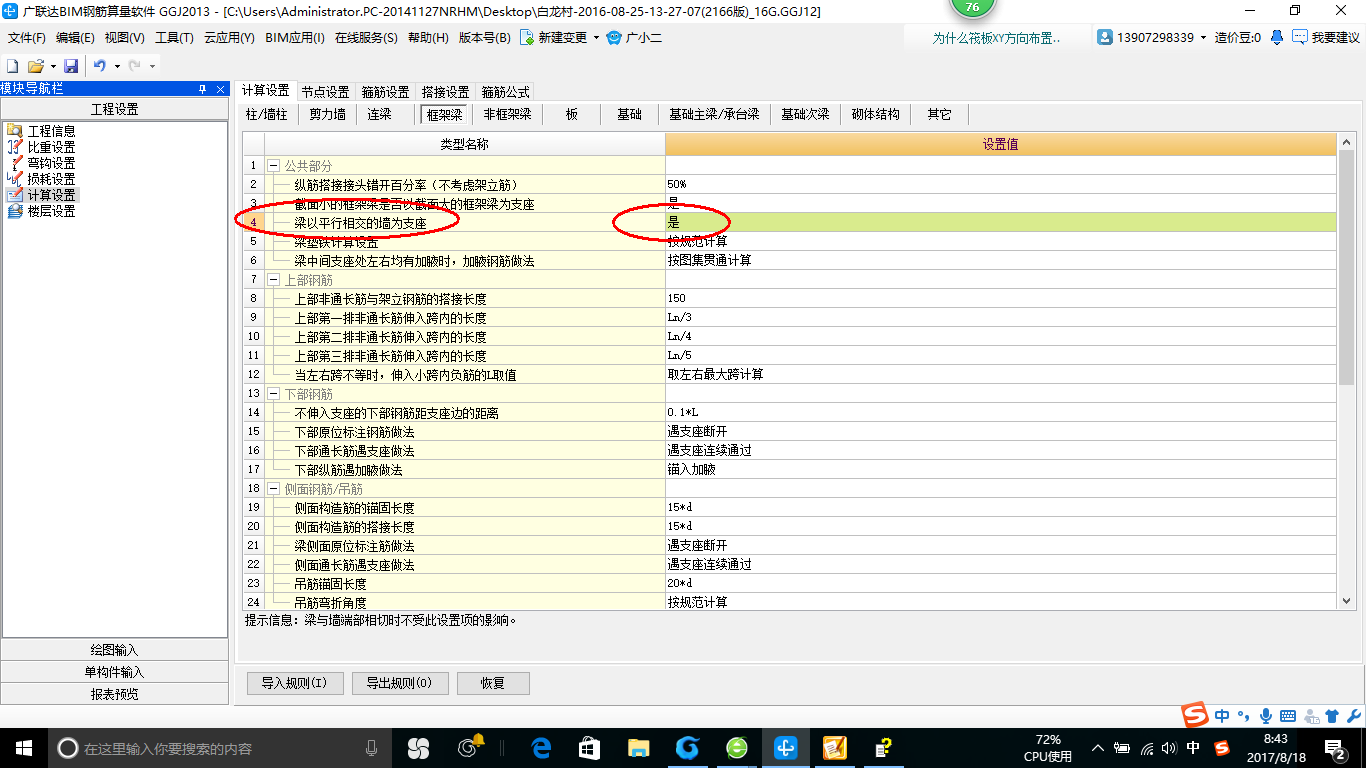Viewport: 1366px width, 768px height.
Task: Open Microsoft Edge from taskbar
Action: pos(542,748)
